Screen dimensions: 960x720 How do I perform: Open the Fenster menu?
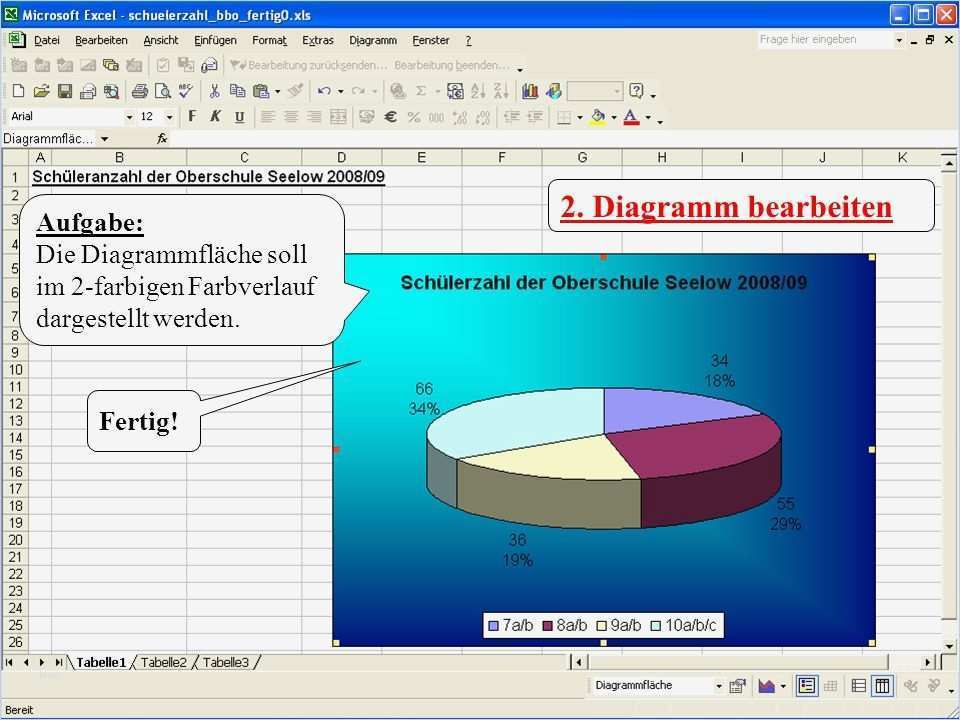[x=430, y=40]
